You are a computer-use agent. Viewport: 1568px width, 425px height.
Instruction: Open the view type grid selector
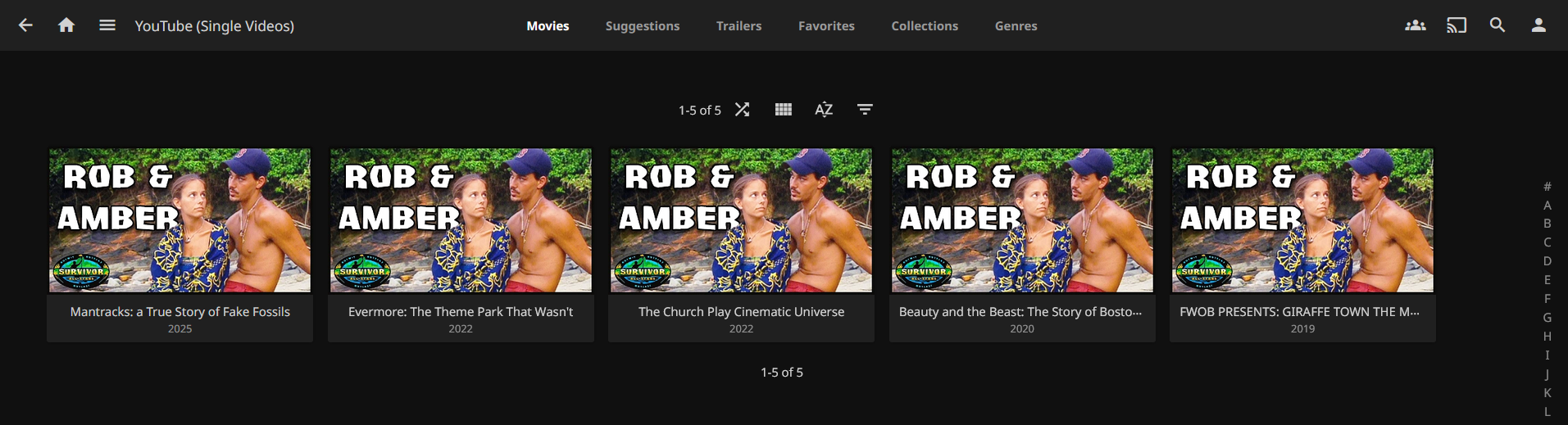click(783, 110)
